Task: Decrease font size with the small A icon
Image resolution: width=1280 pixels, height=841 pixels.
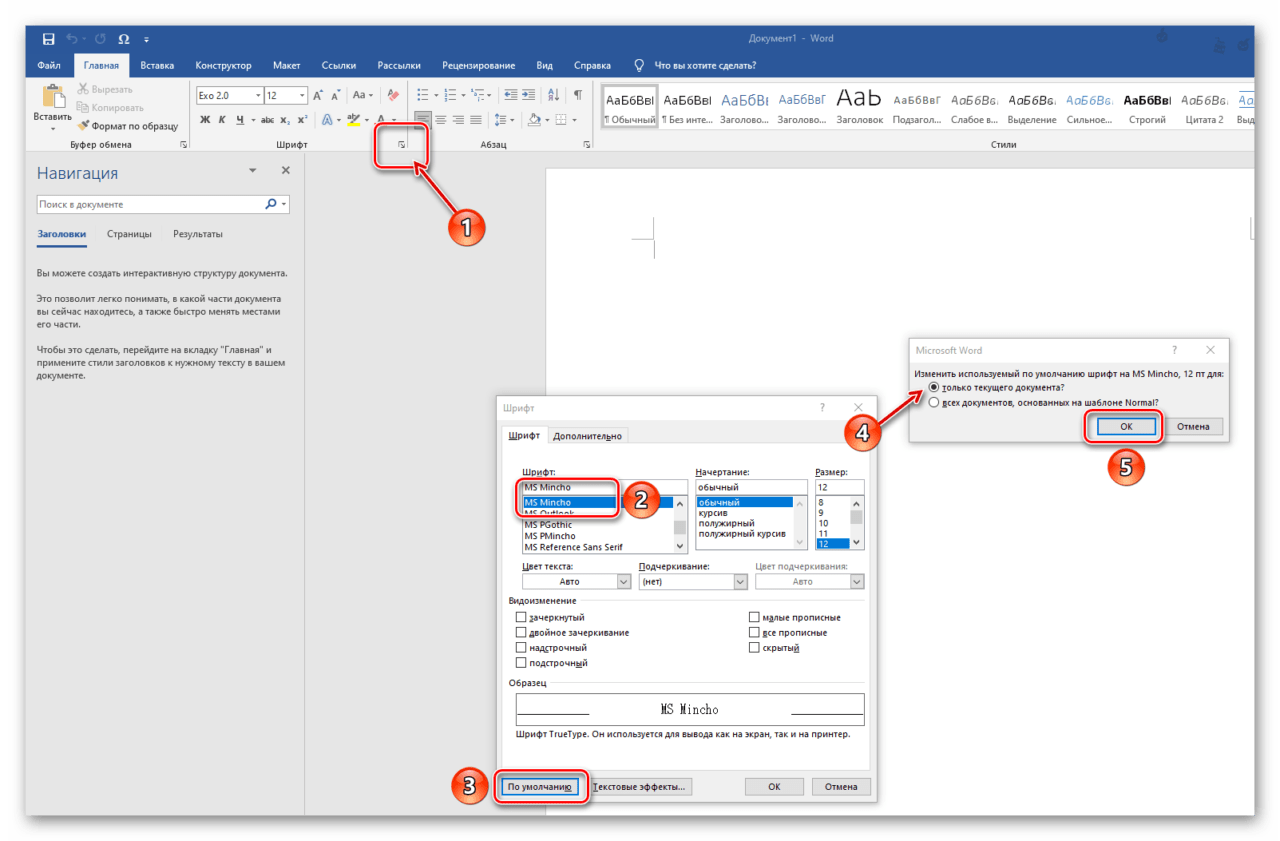Action: click(336, 95)
